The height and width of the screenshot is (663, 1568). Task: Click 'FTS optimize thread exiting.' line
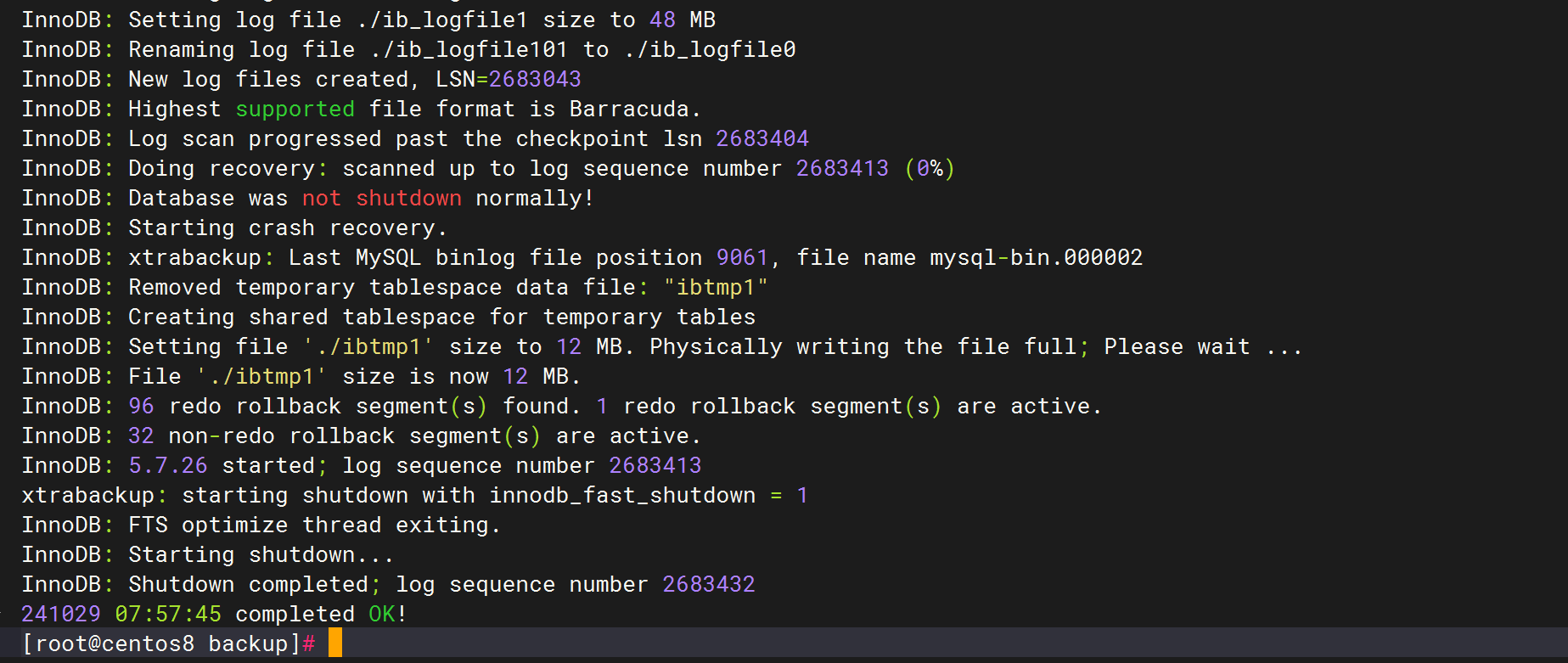(261, 525)
